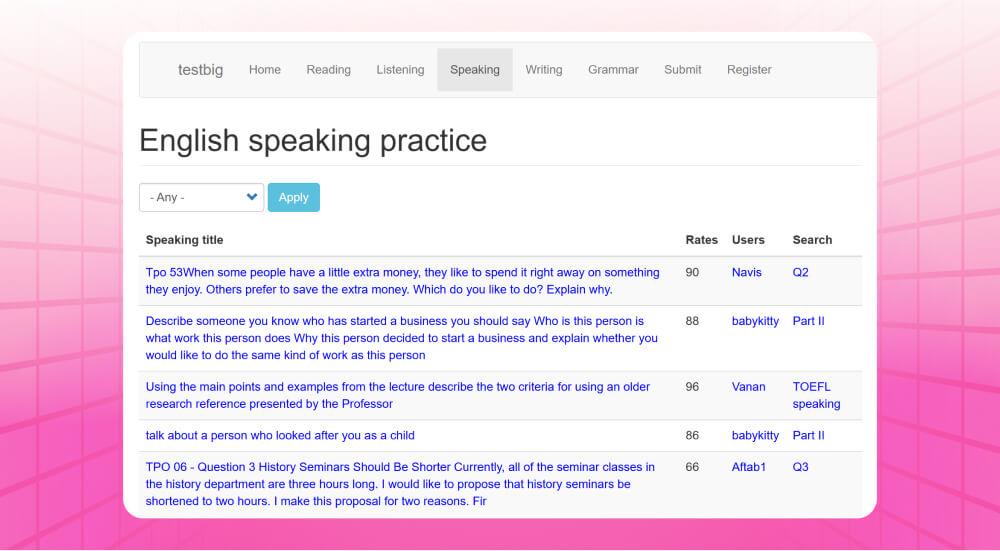Click the 'TOEFL speaking' search tag
The height and width of the screenshot is (551, 1000).
(816, 395)
